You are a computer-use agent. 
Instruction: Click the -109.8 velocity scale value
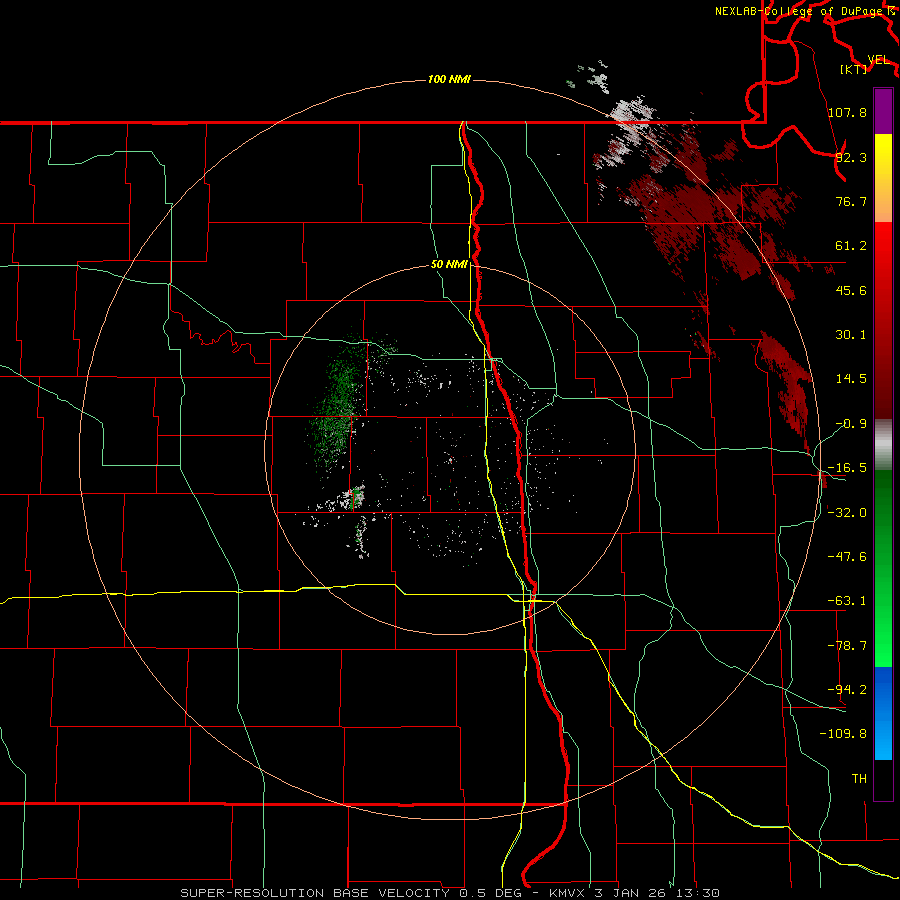tap(843, 734)
